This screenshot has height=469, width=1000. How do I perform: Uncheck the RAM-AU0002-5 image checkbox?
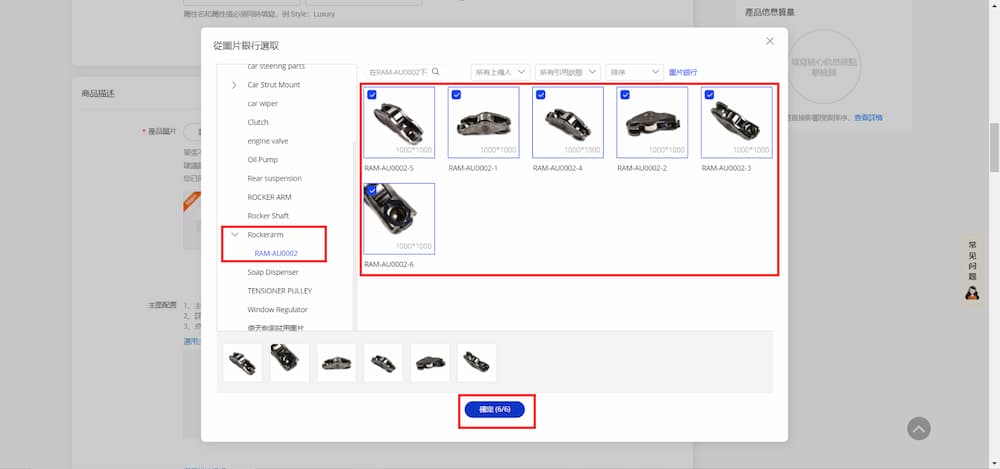coord(372,95)
